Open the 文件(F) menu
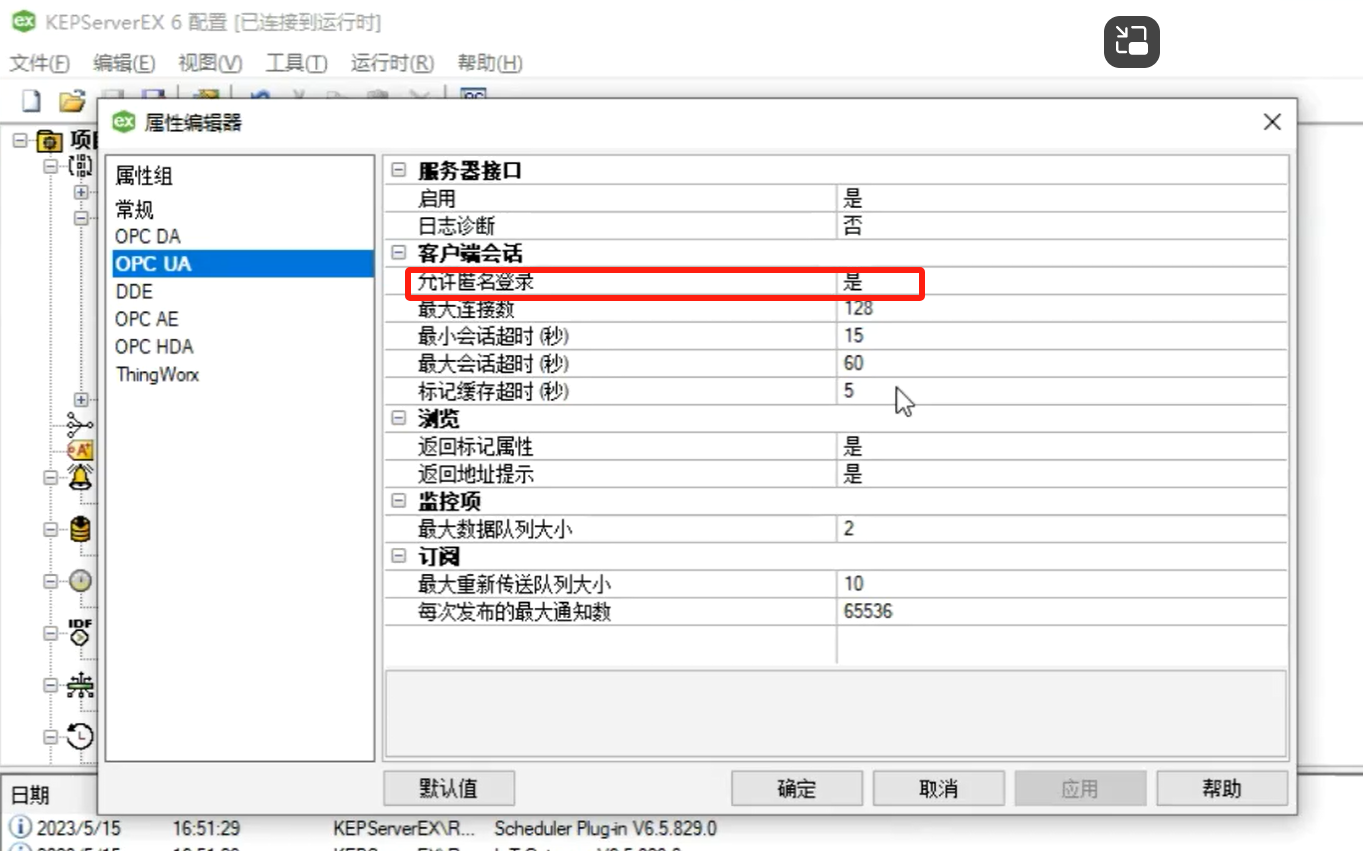This screenshot has height=851, width=1363. coord(40,63)
